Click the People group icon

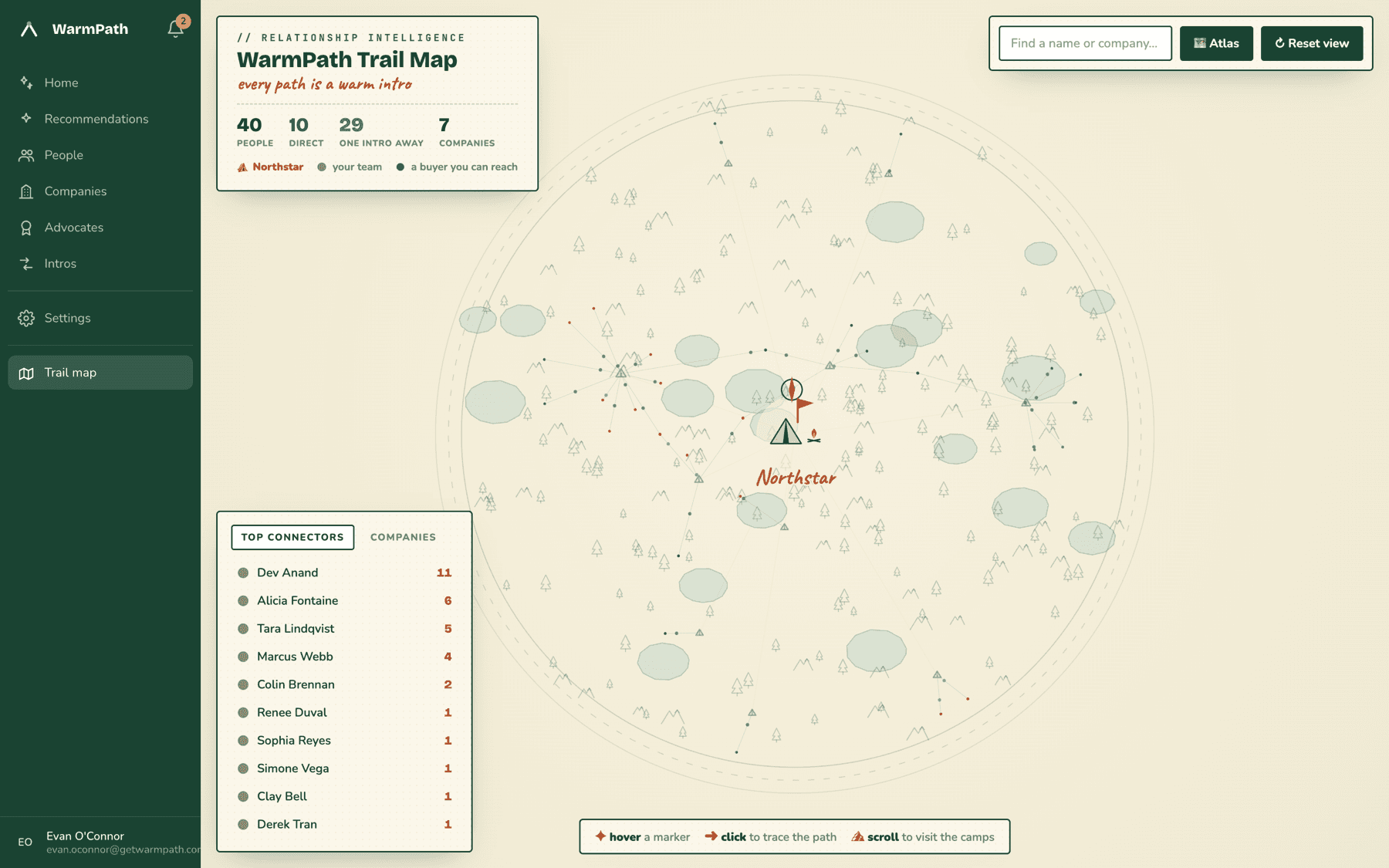click(x=26, y=155)
